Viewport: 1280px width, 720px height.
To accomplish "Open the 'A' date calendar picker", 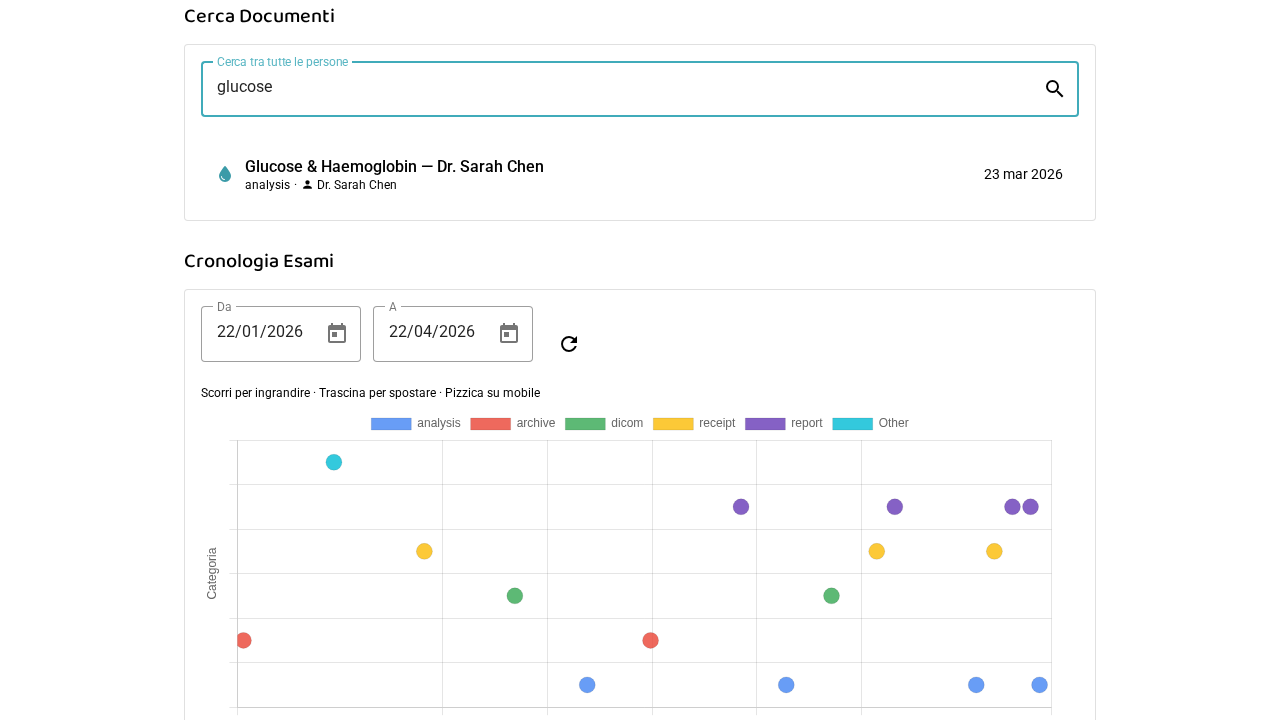I will click(509, 333).
